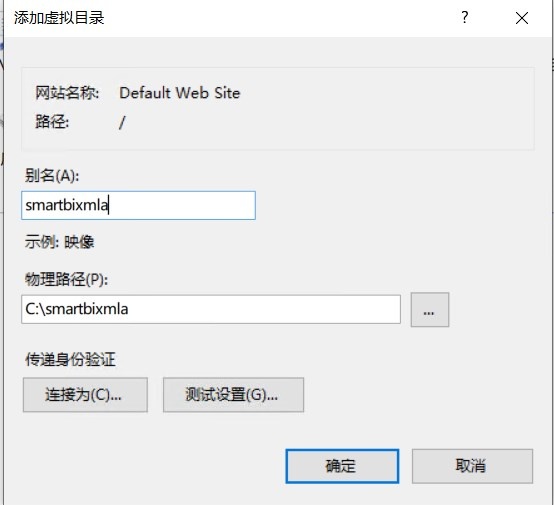
Task: Click the Default Web Site name text
Action: click(x=180, y=93)
